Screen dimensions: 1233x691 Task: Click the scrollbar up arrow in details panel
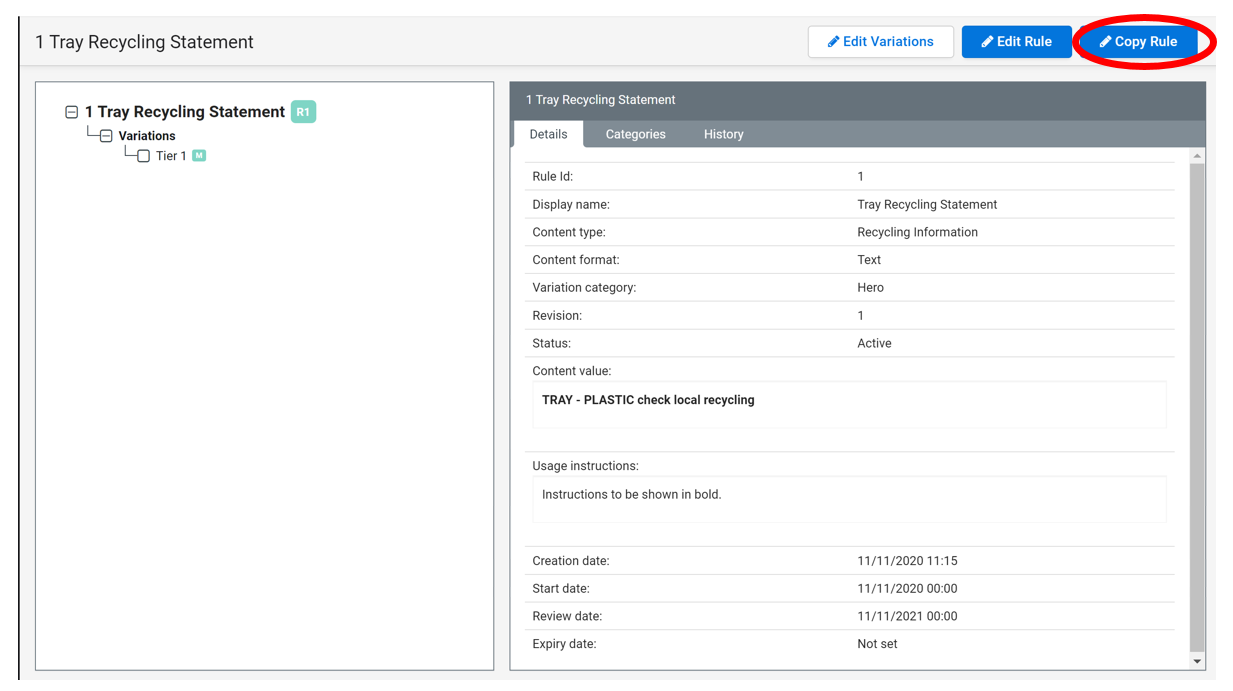[1197, 156]
